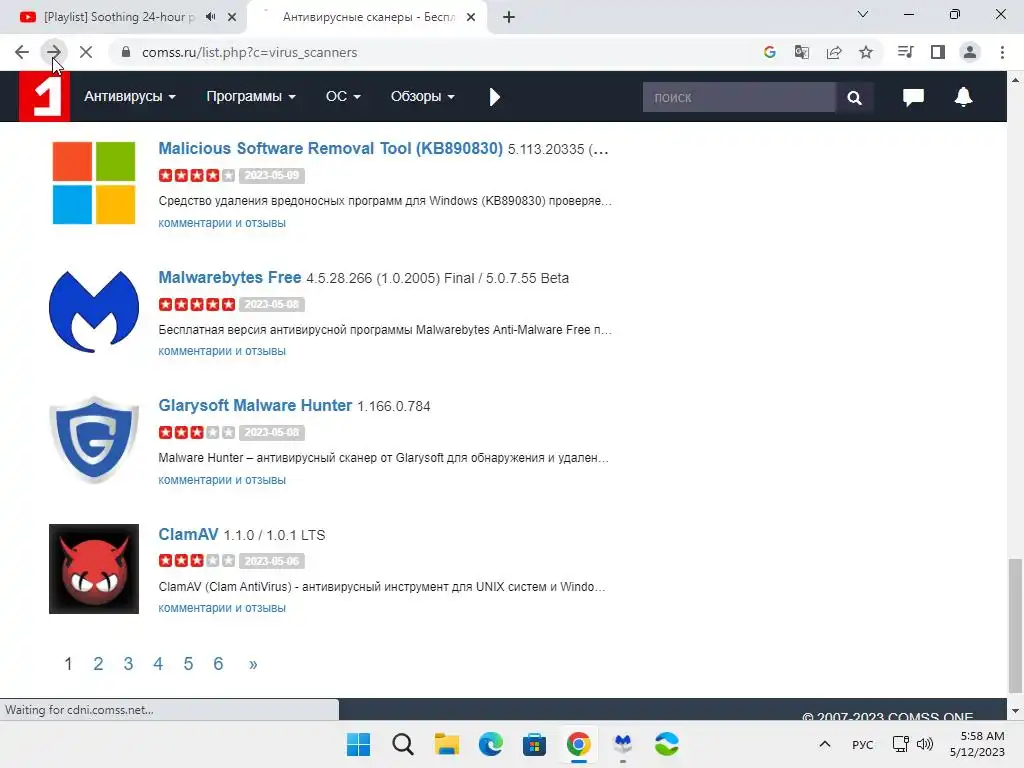Open Chrome three-dot menu

pyautogui.click(x=1002, y=52)
